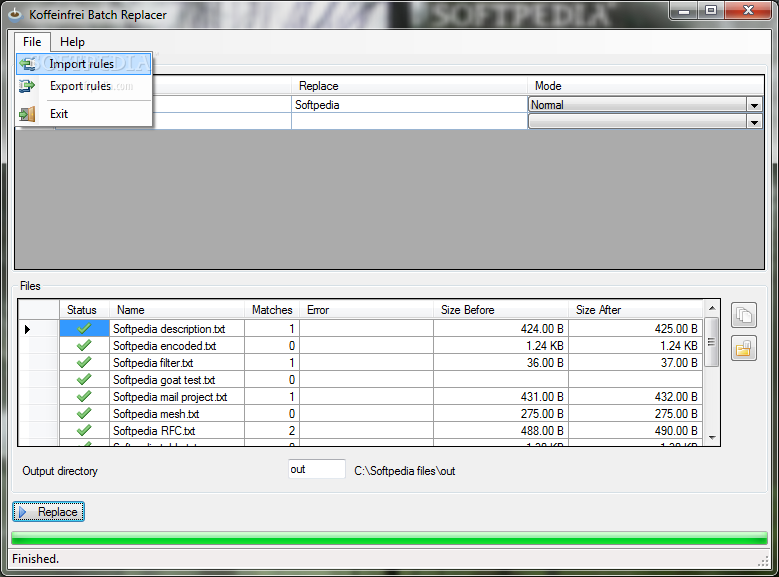779x577 pixels.
Task: Click the C:\Softpedia files\out path text
Action: tap(404, 471)
